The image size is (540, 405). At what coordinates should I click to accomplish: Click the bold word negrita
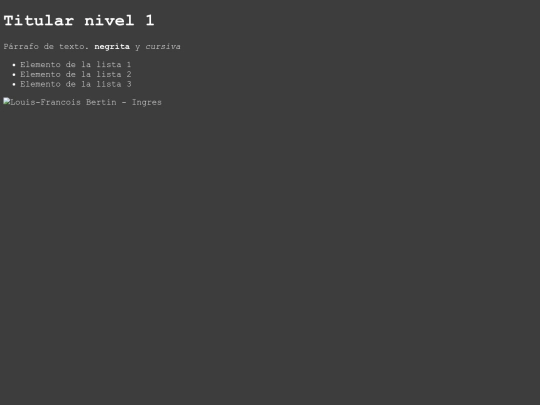tap(112, 46)
